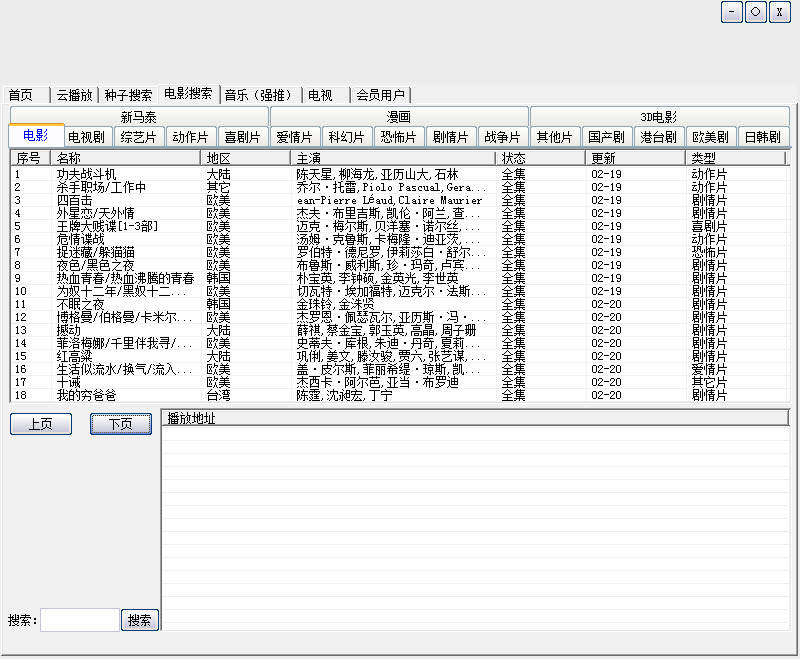Select the movie row 红高粱
Screen dimensions: 800x659
click(76, 356)
